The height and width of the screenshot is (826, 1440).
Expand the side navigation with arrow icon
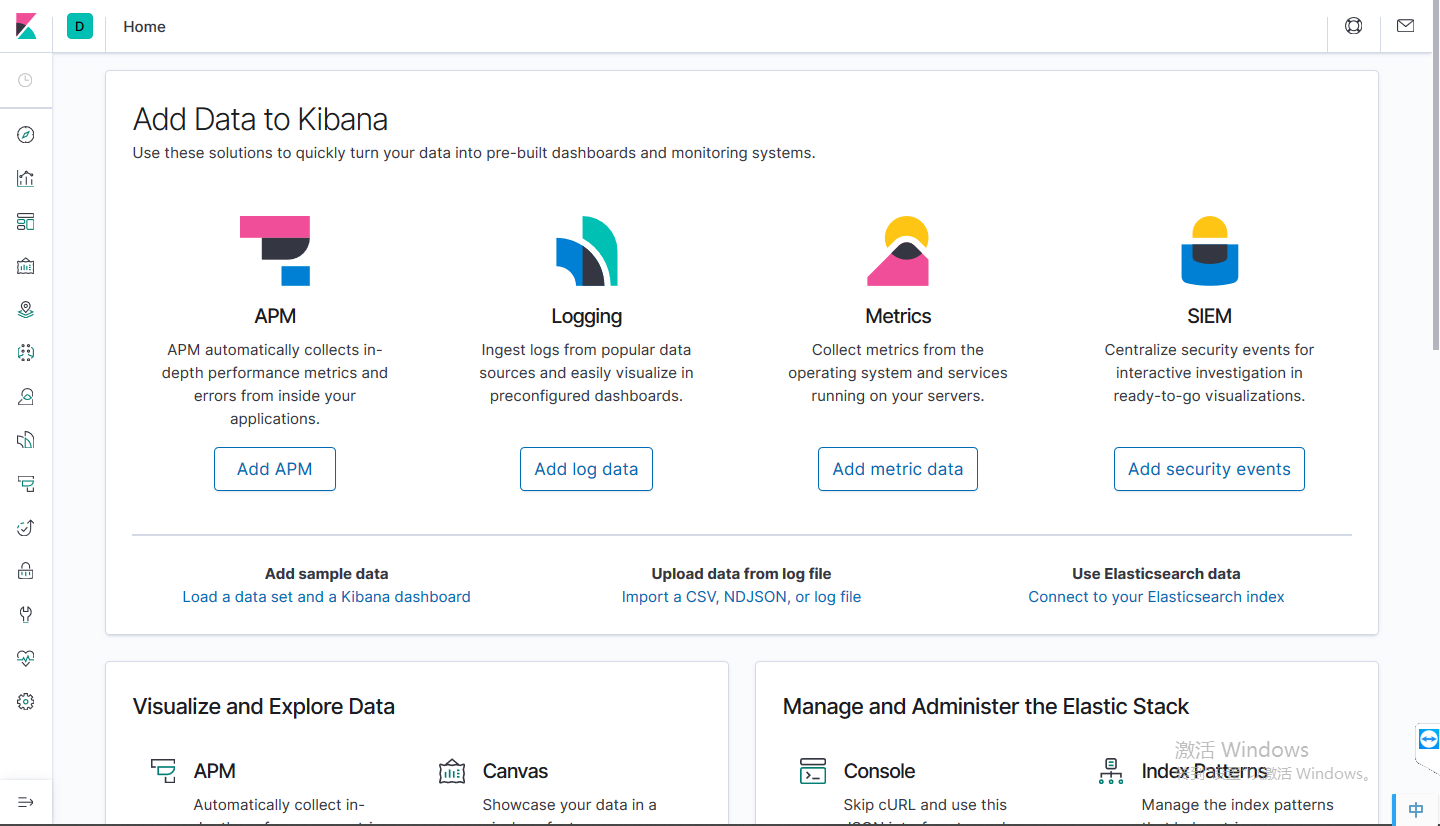pos(26,802)
